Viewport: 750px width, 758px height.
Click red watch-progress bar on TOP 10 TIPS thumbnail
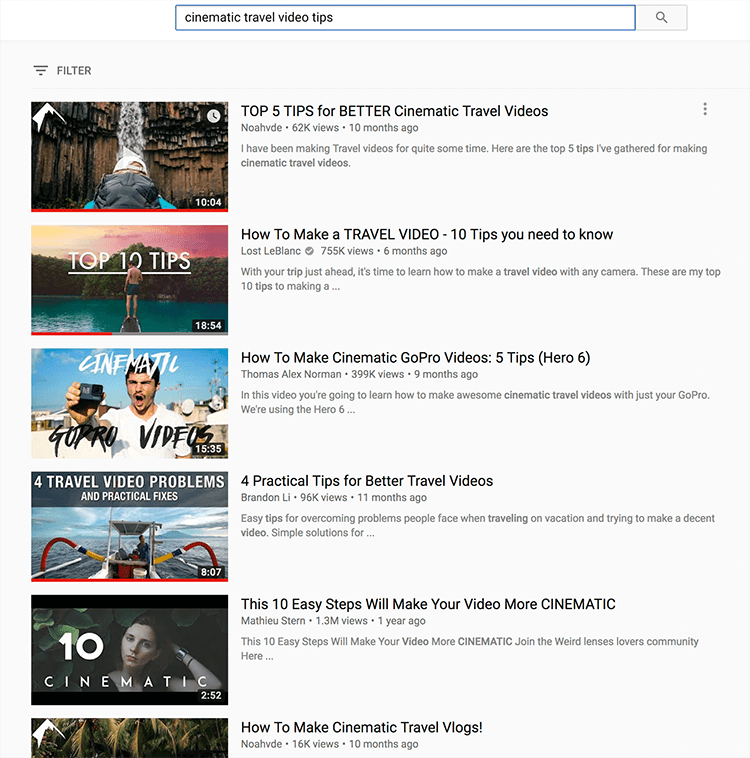72,334
